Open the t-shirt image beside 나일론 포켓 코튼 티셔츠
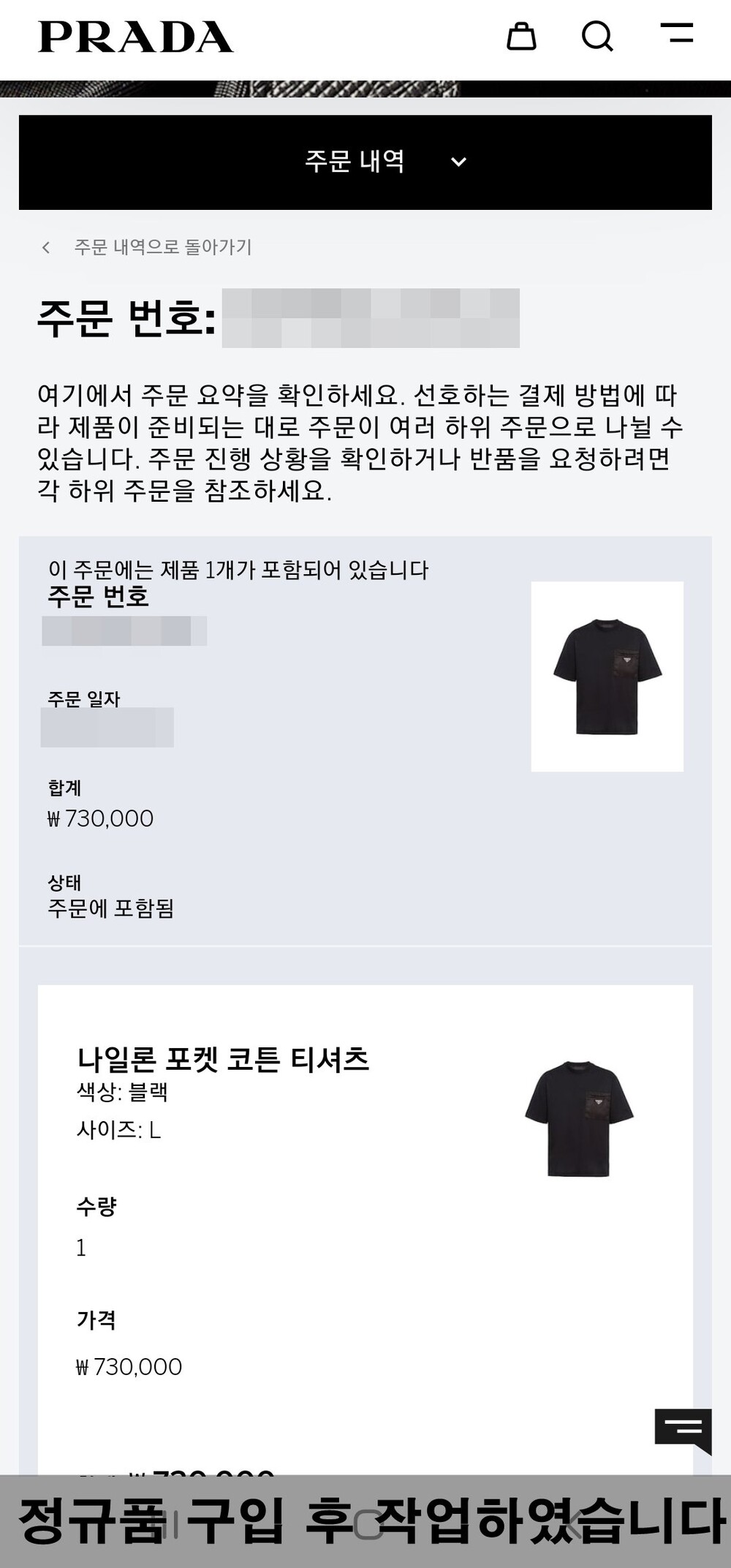The height and width of the screenshot is (1568, 731). point(579,1119)
